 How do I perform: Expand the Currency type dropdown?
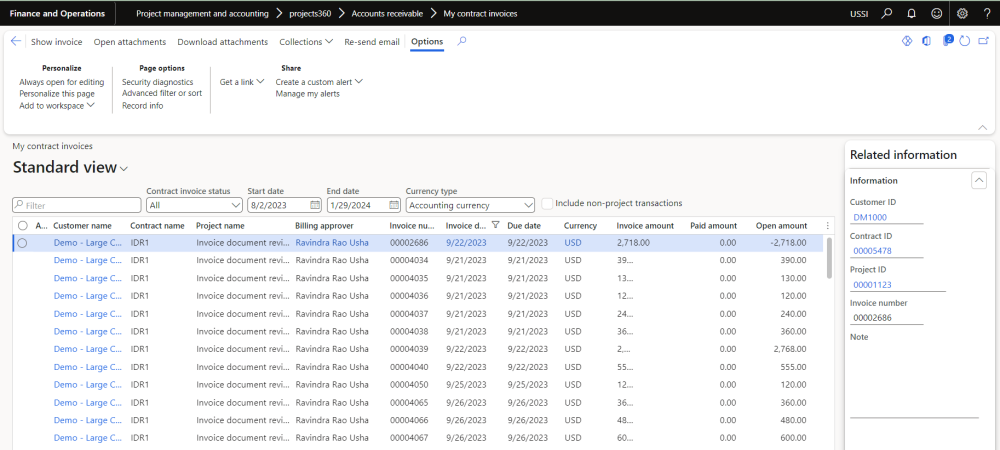[469, 205]
